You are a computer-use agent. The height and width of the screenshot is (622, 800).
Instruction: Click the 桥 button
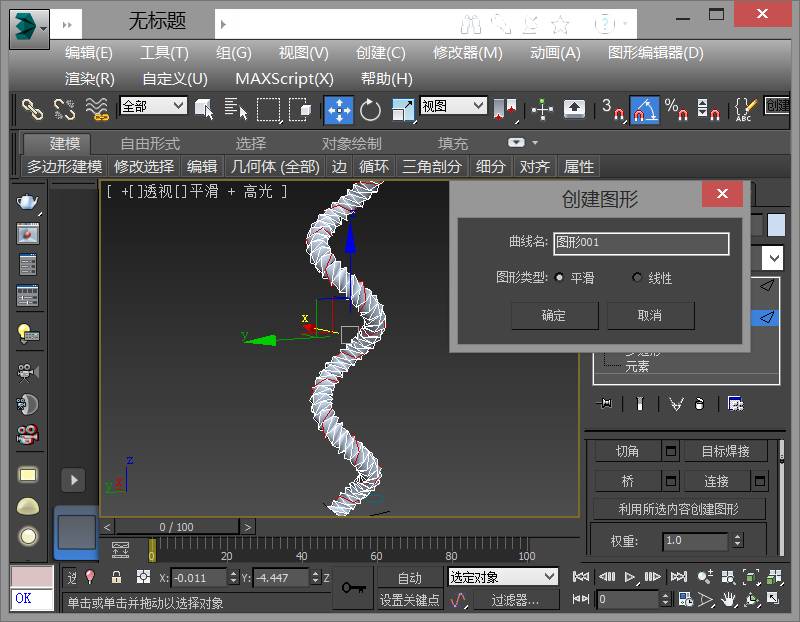point(627,481)
